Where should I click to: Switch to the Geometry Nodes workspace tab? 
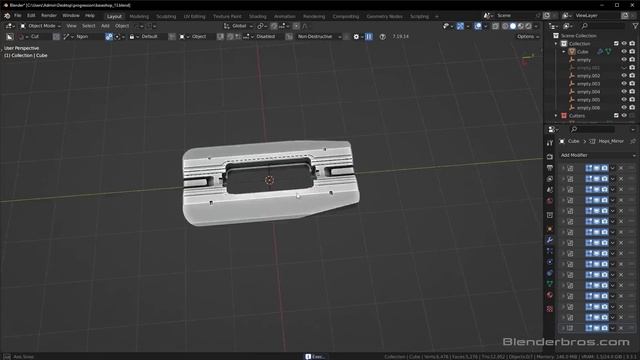coord(384,16)
